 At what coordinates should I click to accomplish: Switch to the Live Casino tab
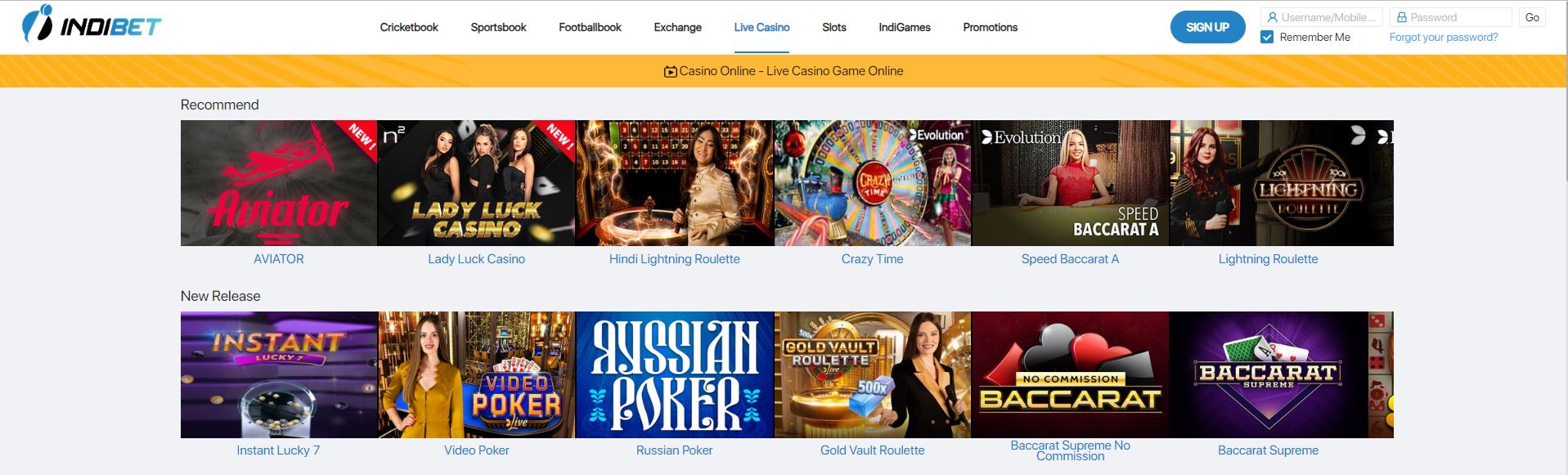pos(762,27)
